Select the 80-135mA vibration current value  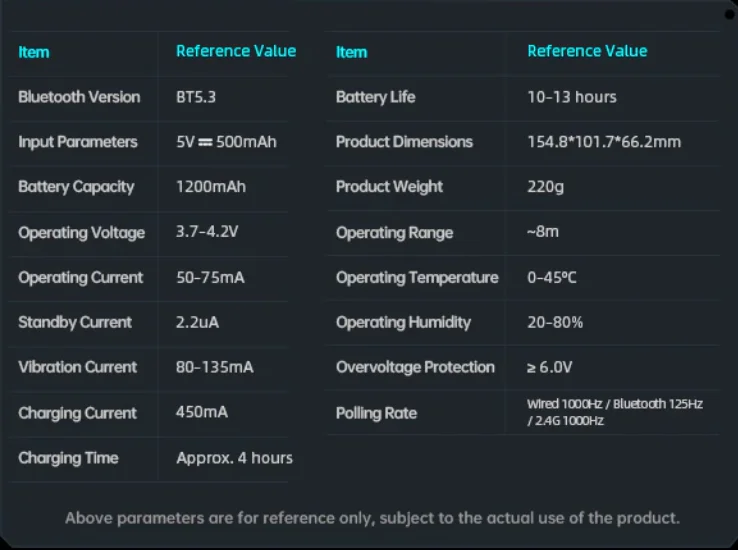pos(214,368)
